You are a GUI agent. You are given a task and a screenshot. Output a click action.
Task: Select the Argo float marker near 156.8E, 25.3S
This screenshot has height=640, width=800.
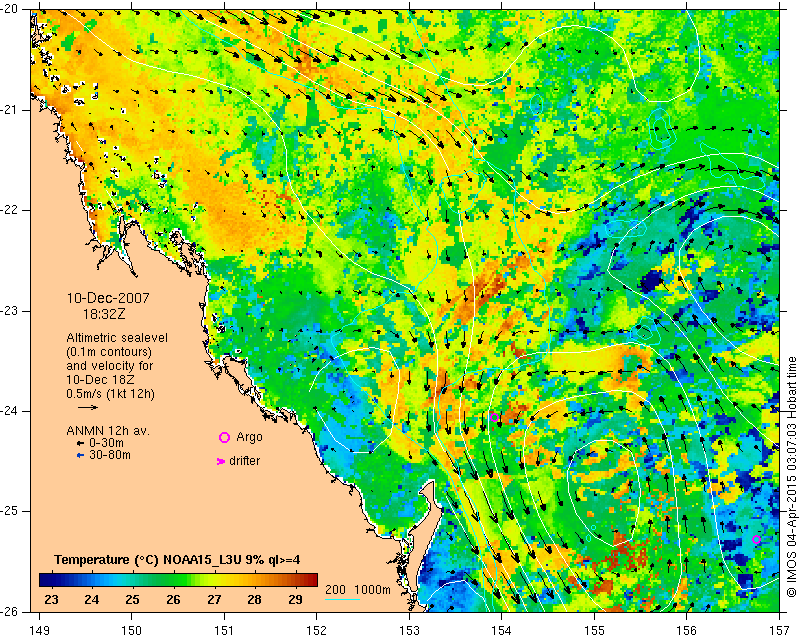click(x=756, y=539)
